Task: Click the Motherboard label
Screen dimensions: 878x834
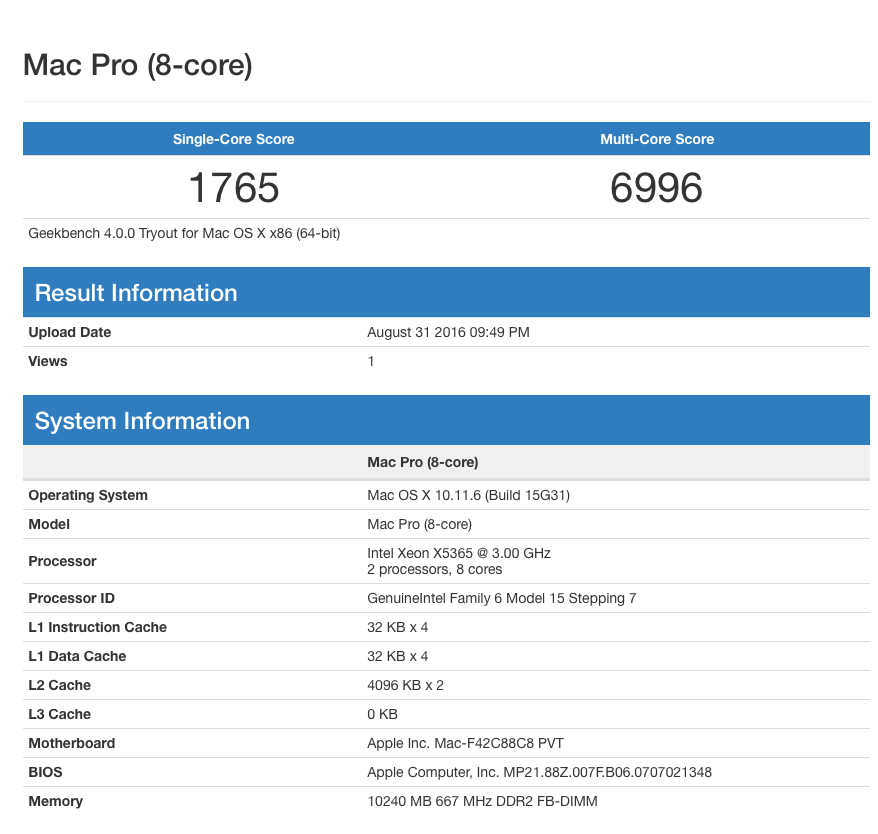Action: tap(72, 743)
